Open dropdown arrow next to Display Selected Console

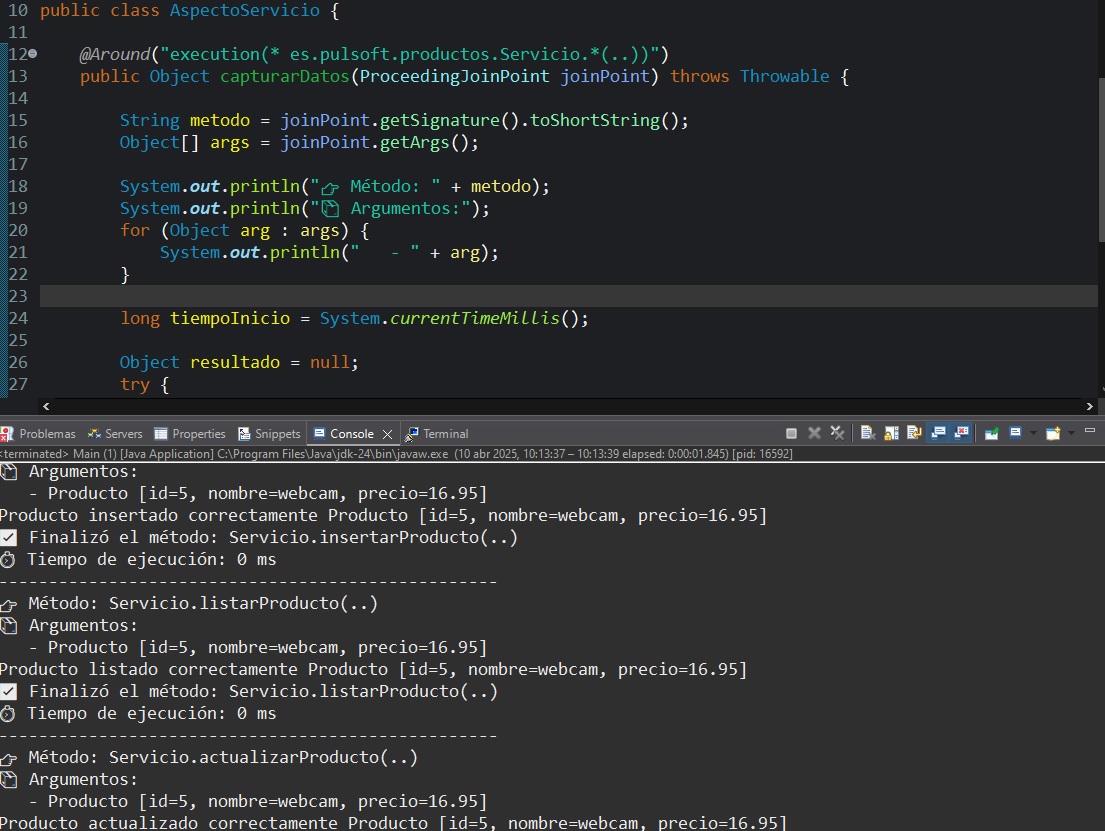1033,434
